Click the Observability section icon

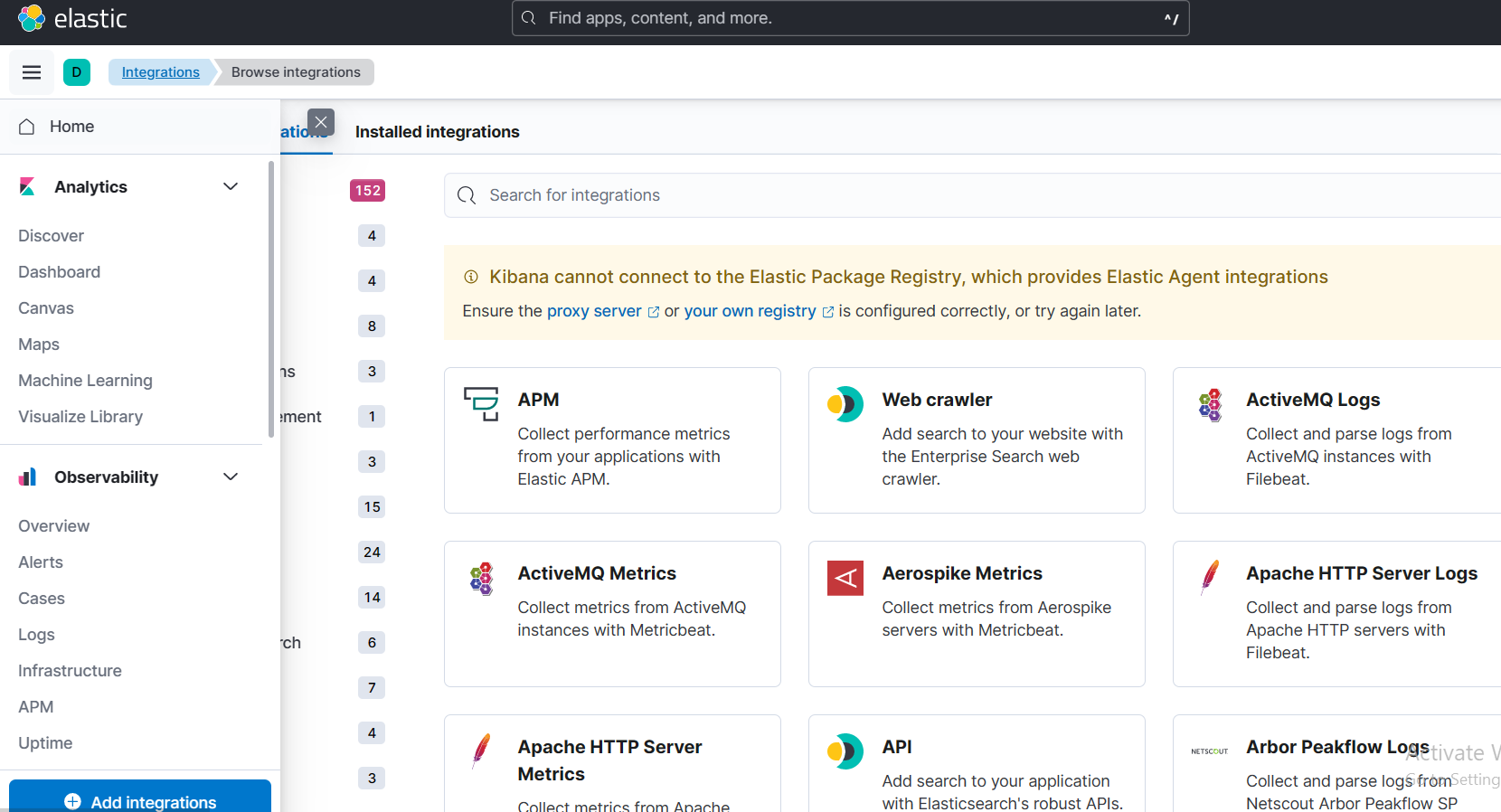click(27, 477)
